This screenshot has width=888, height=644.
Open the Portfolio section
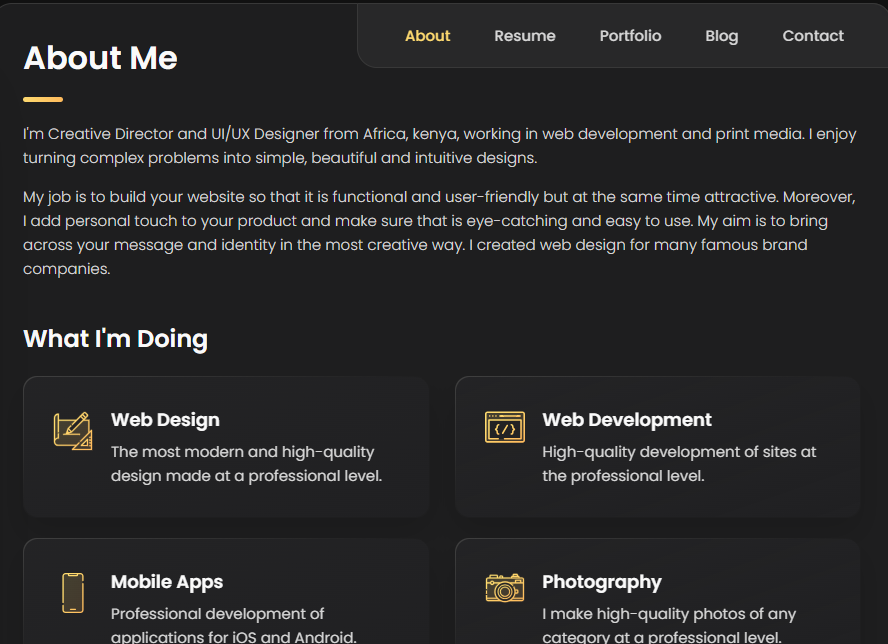pyautogui.click(x=630, y=35)
